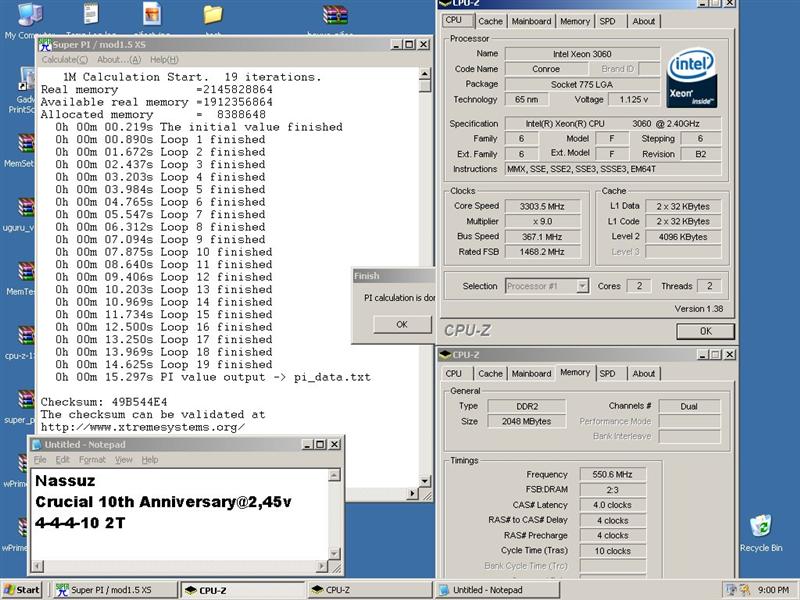Open the super_pi archive desktop icon
The width and height of the screenshot is (800, 600).
pos(24,401)
